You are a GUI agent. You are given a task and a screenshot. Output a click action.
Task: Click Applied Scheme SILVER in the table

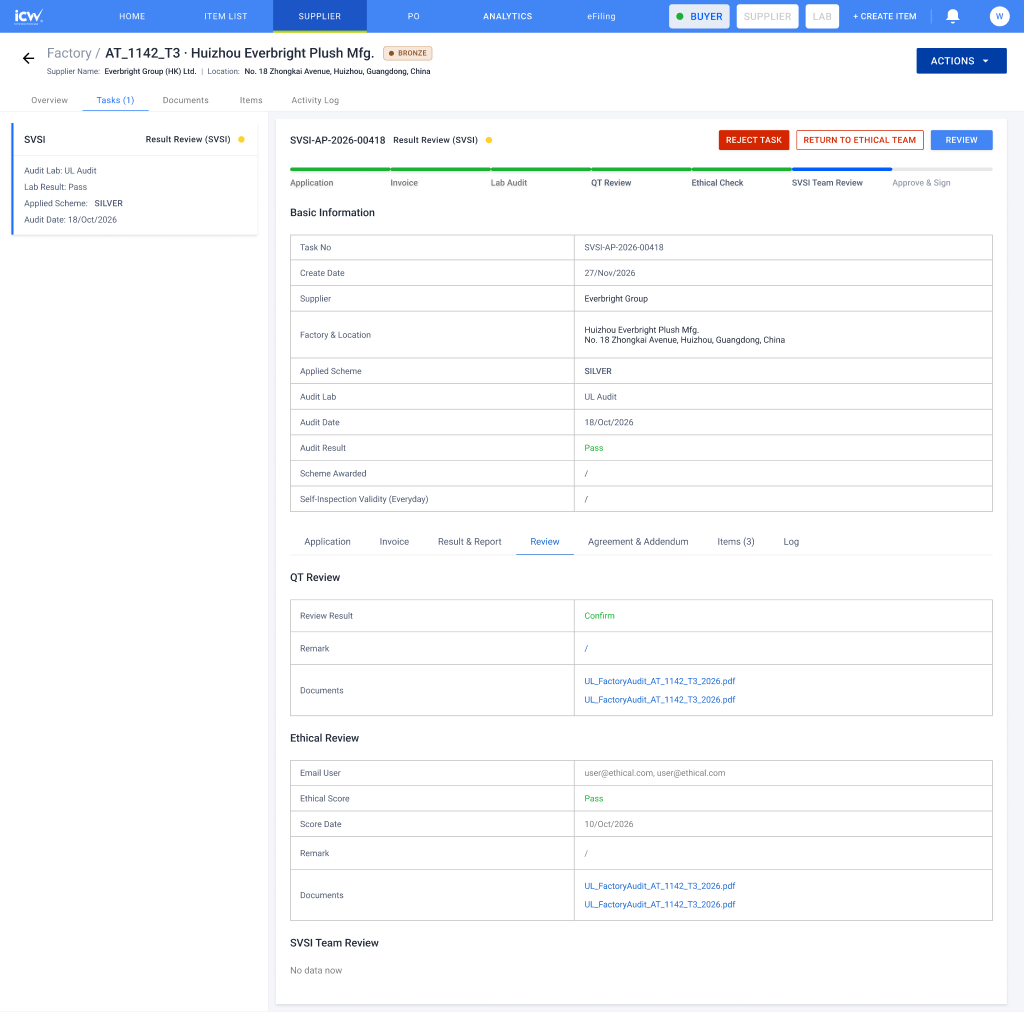(x=598, y=371)
